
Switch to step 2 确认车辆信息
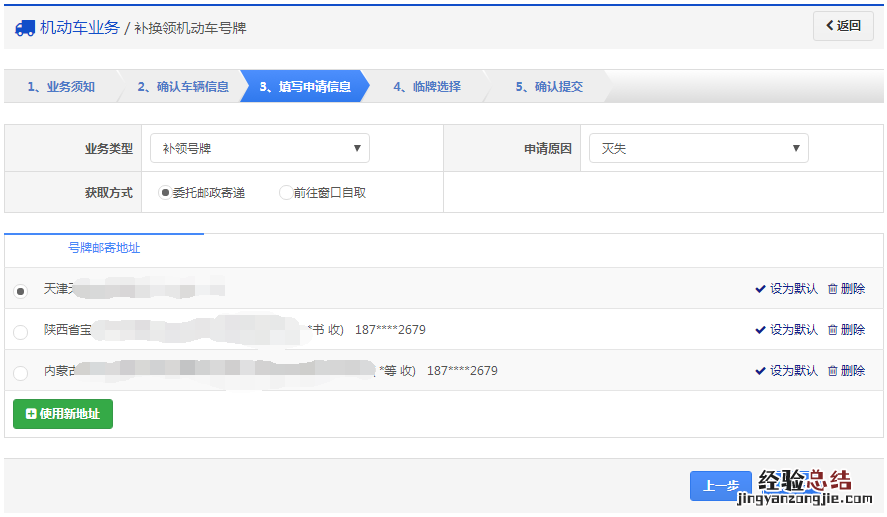[183, 87]
